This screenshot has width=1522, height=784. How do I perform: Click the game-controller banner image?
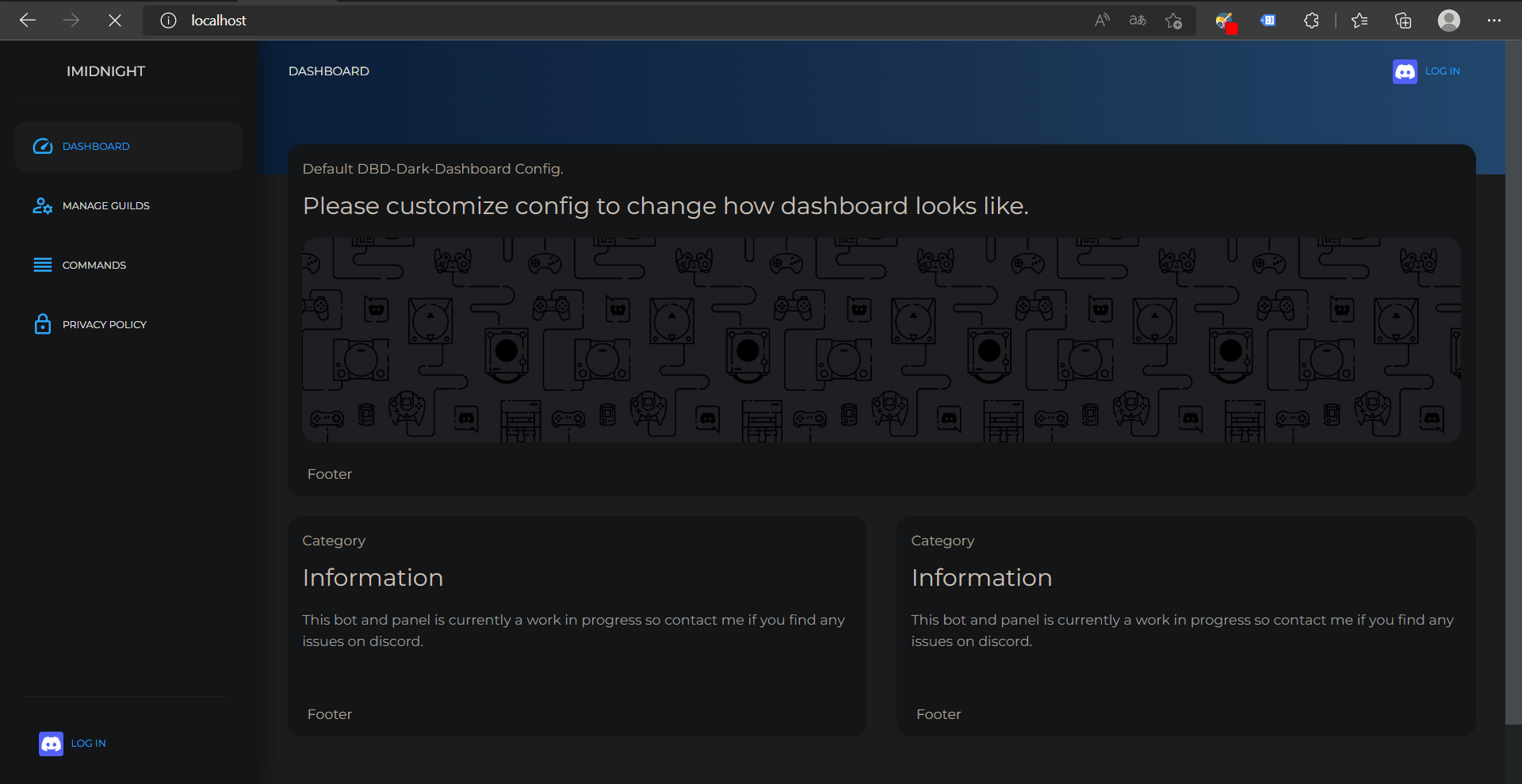tap(881, 339)
